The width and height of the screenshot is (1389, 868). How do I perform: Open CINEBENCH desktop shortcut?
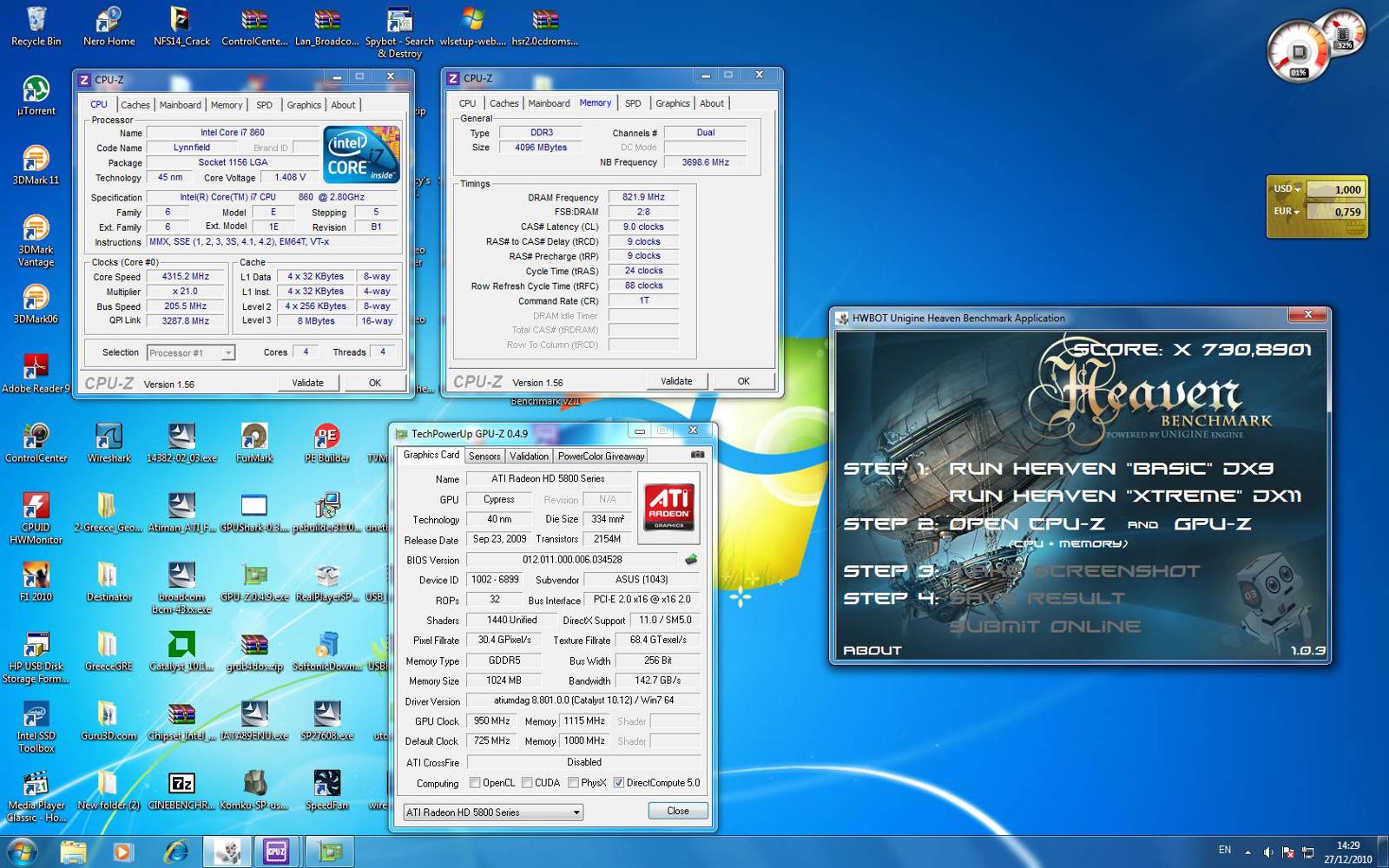[x=181, y=790]
